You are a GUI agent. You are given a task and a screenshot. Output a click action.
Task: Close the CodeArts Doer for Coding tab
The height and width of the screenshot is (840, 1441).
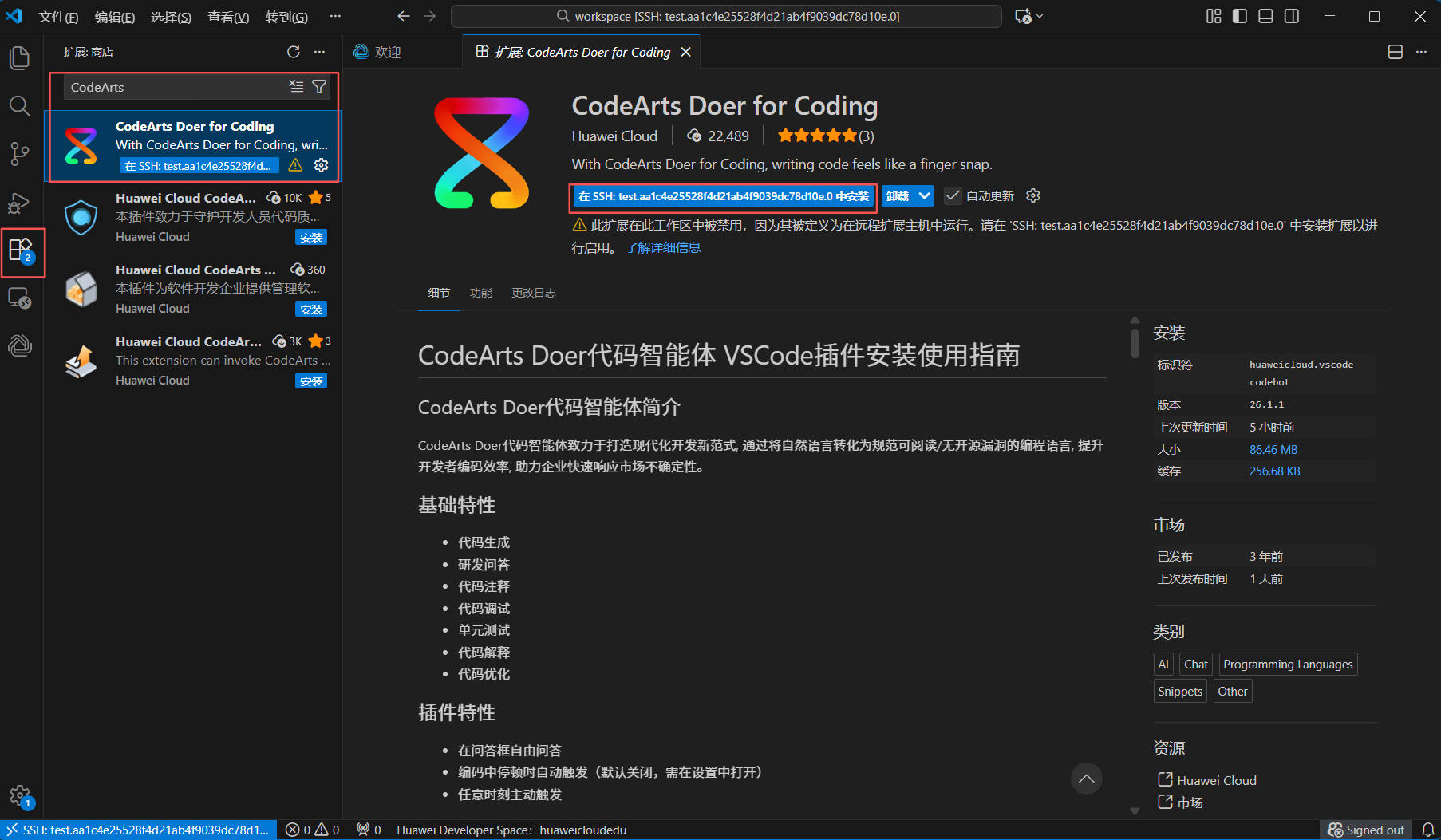[685, 52]
